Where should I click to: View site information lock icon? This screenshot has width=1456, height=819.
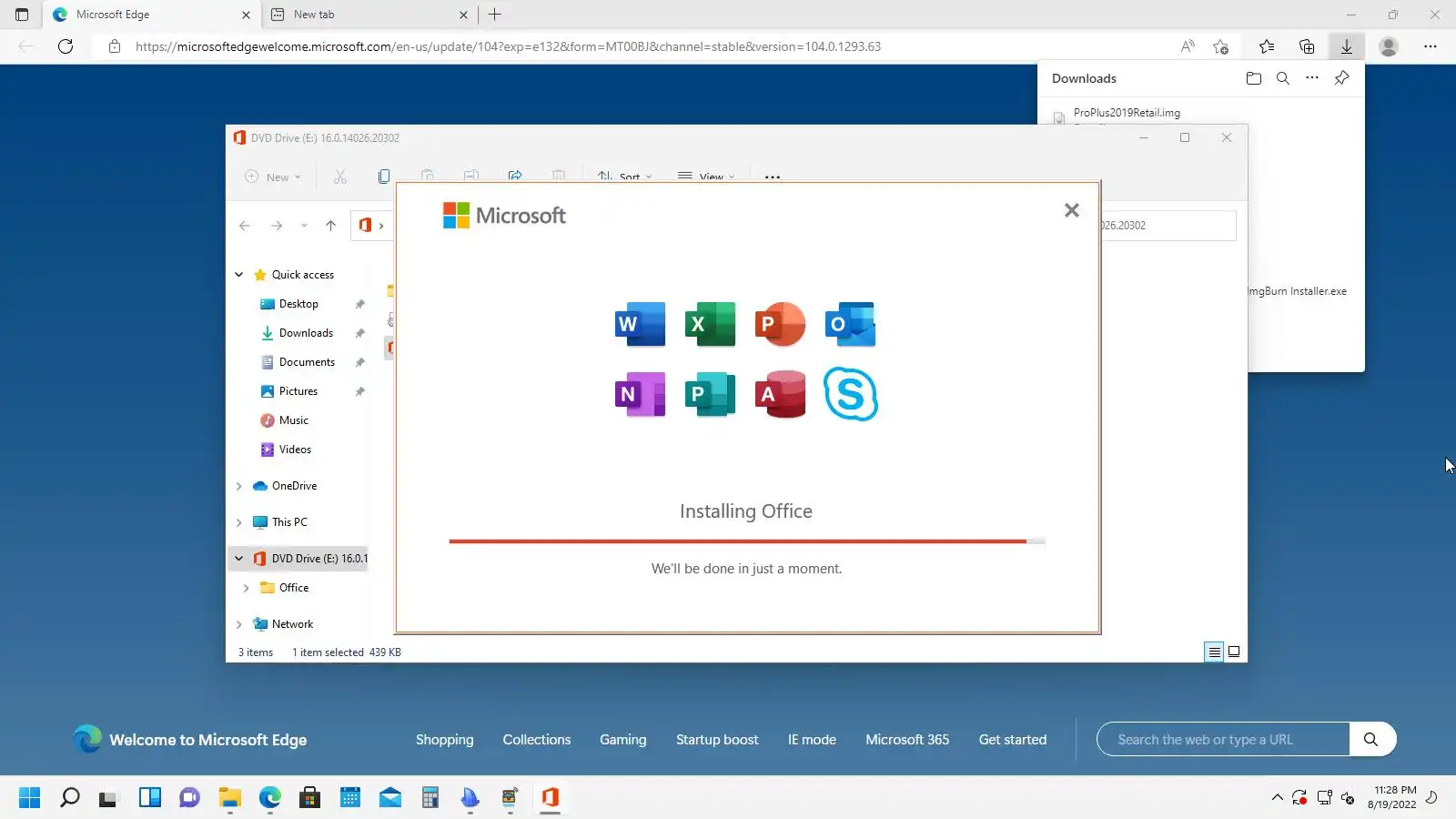click(115, 46)
